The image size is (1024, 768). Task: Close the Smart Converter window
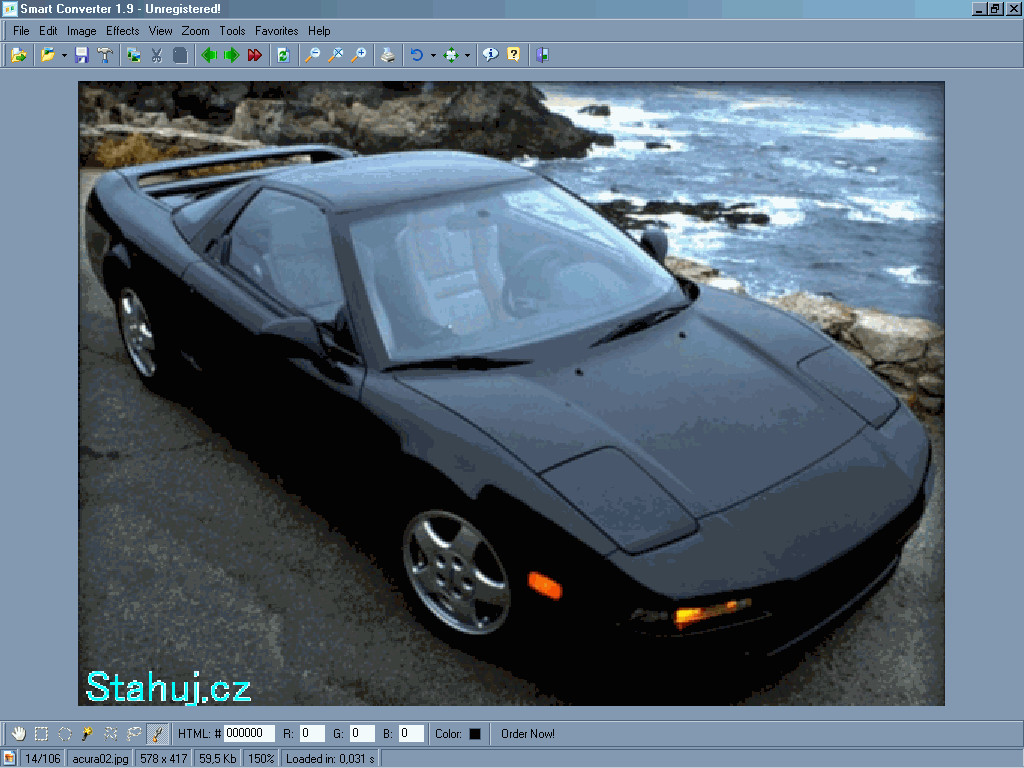(x=1013, y=9)
